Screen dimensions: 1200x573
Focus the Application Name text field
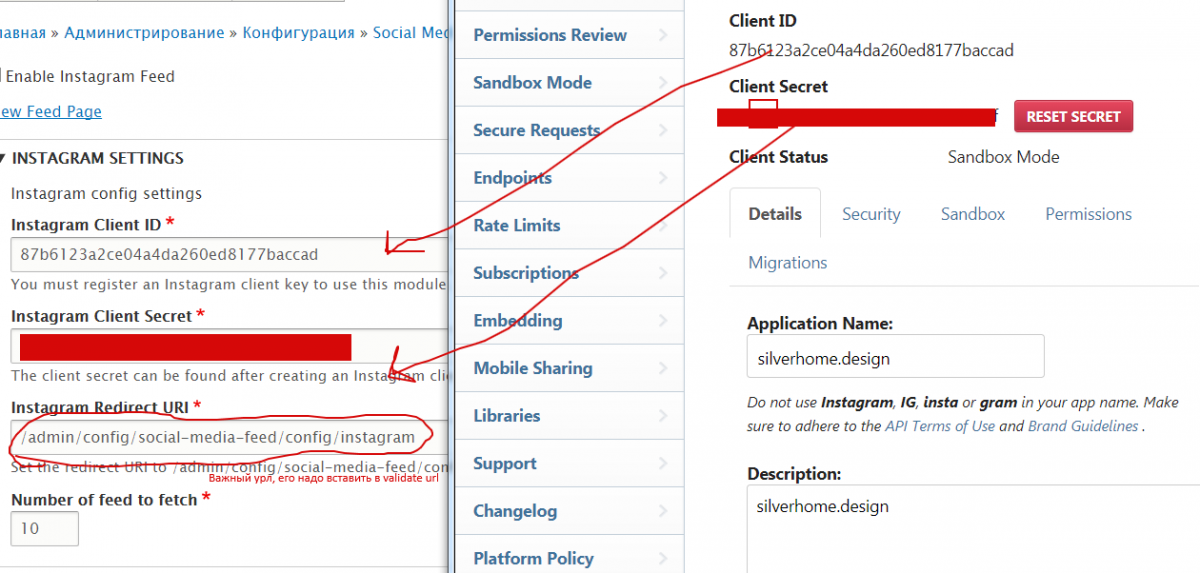tap(895, 357)
